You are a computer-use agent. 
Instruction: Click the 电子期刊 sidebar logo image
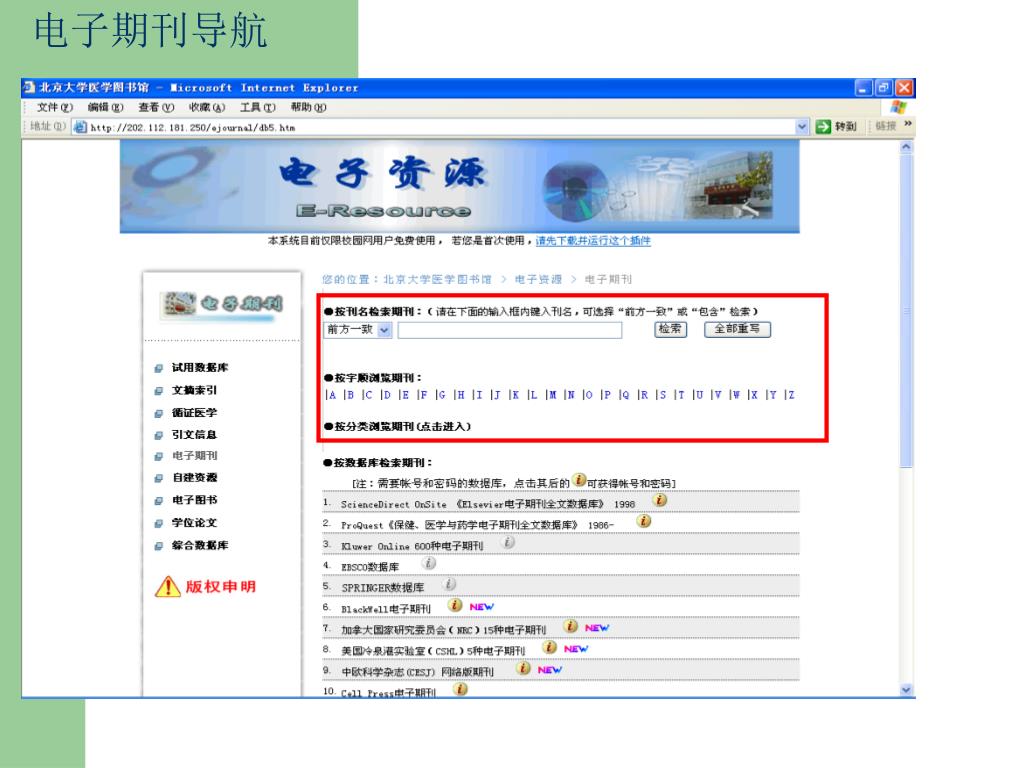(x=222, y=305)
